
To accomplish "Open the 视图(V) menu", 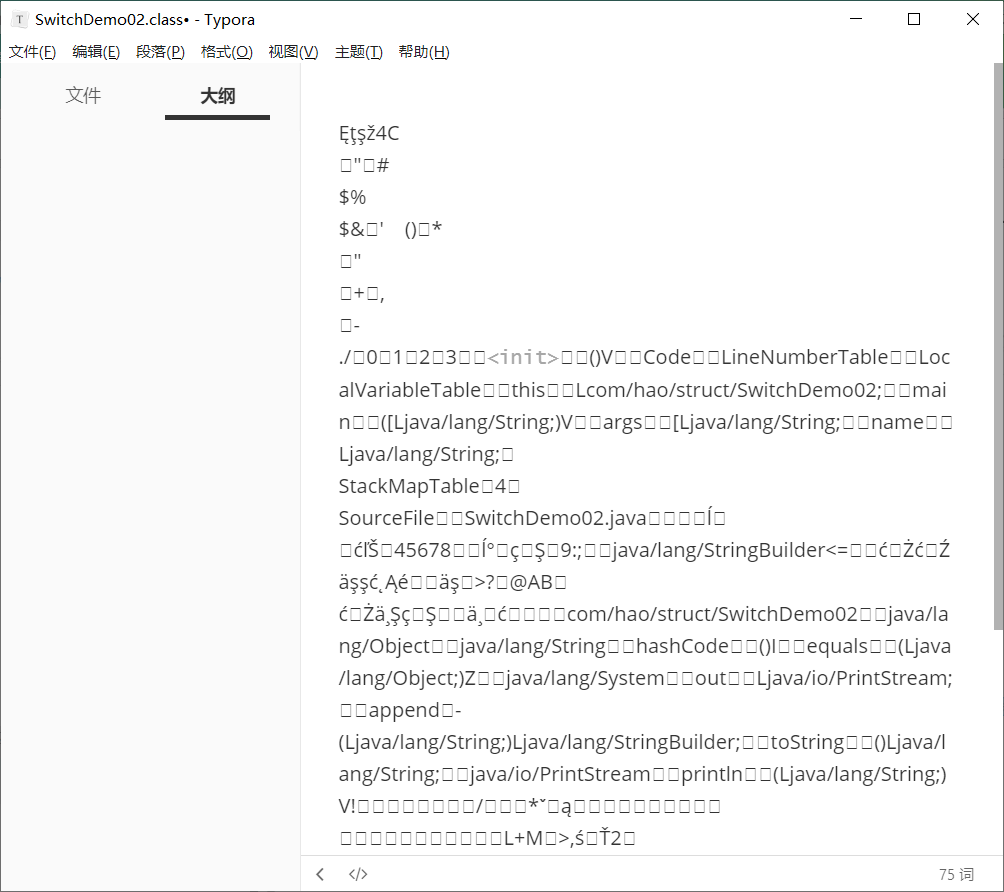I will pyautogui.click(x=293, y=52).
